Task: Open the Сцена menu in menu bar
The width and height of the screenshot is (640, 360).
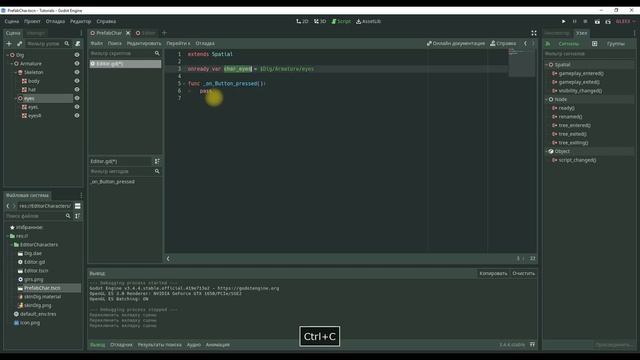Action: point(12,21)
